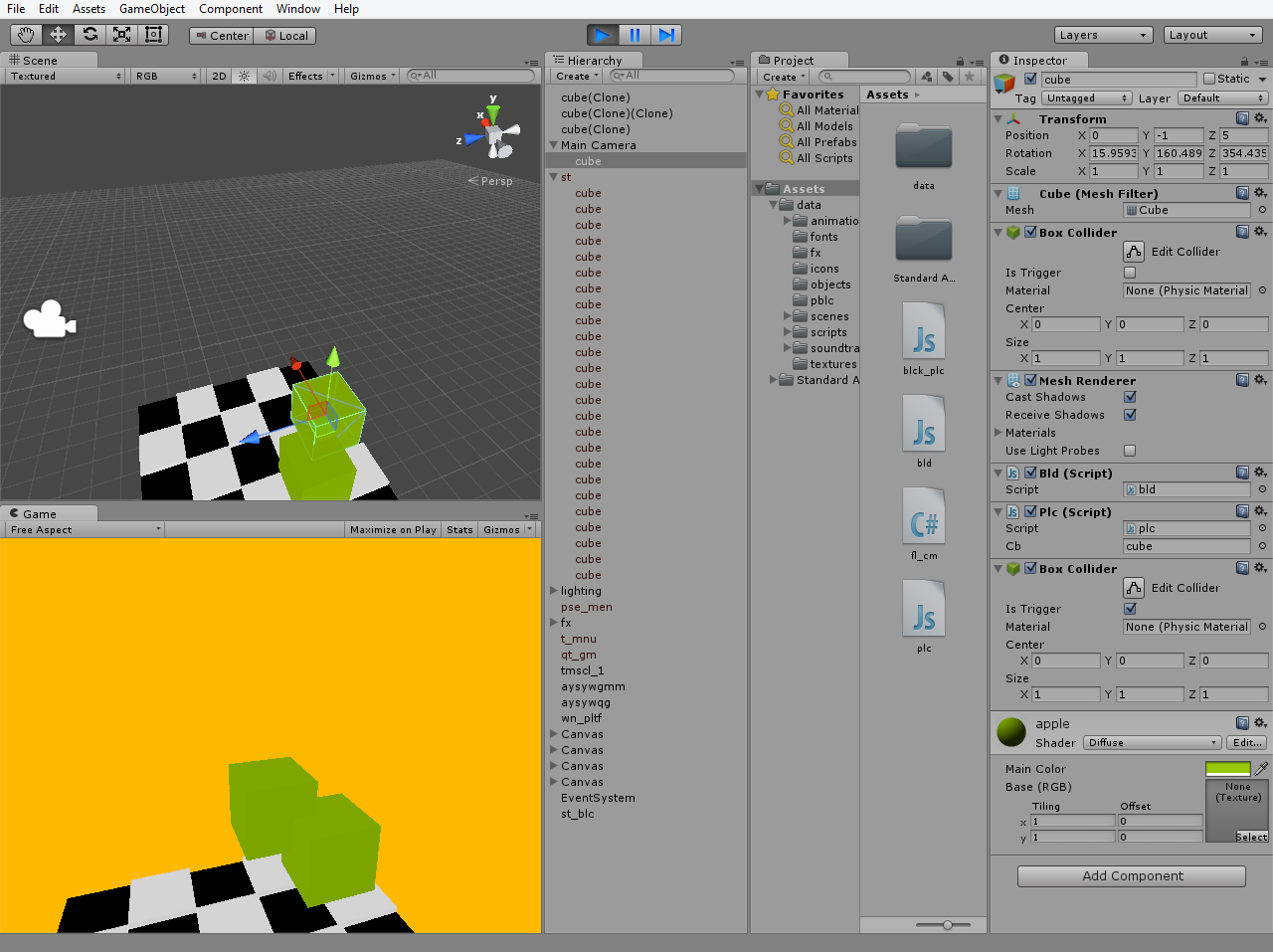Disable Is Trigger on second Box Collider
Screen dimensions: 1273x952
point(1130,609)
